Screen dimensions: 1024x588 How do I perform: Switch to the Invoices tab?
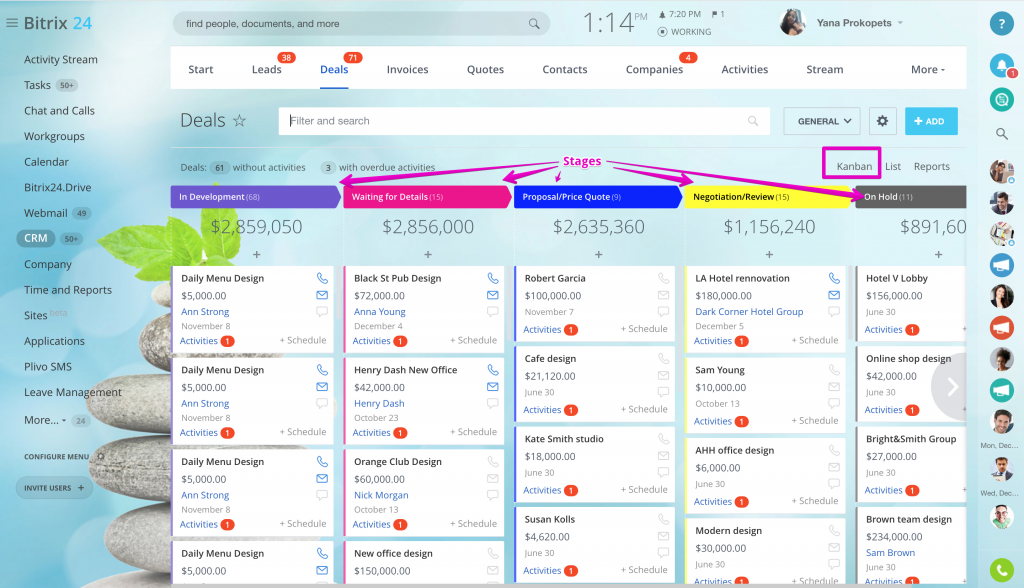[408, 69]
